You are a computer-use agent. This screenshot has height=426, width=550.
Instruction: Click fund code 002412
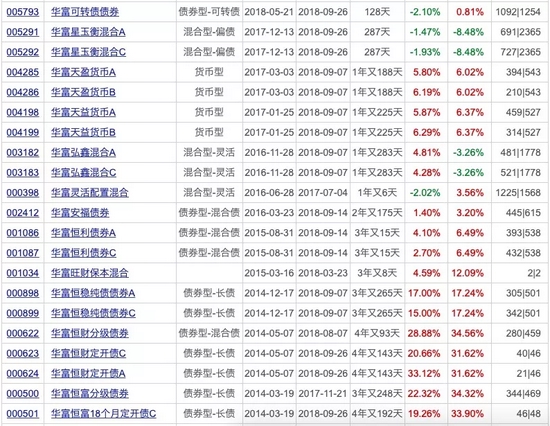tap(23, 213)
